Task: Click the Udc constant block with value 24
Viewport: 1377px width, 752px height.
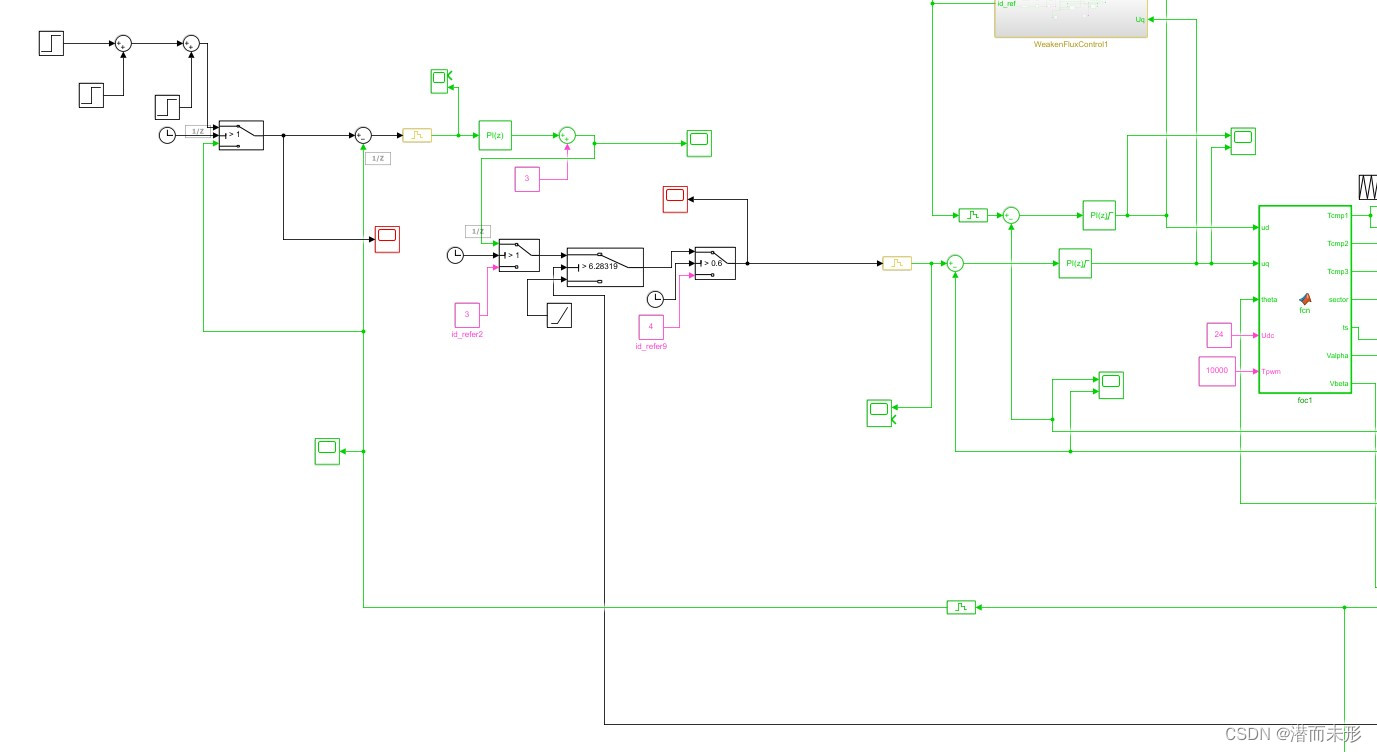Action: [1219, 335]
